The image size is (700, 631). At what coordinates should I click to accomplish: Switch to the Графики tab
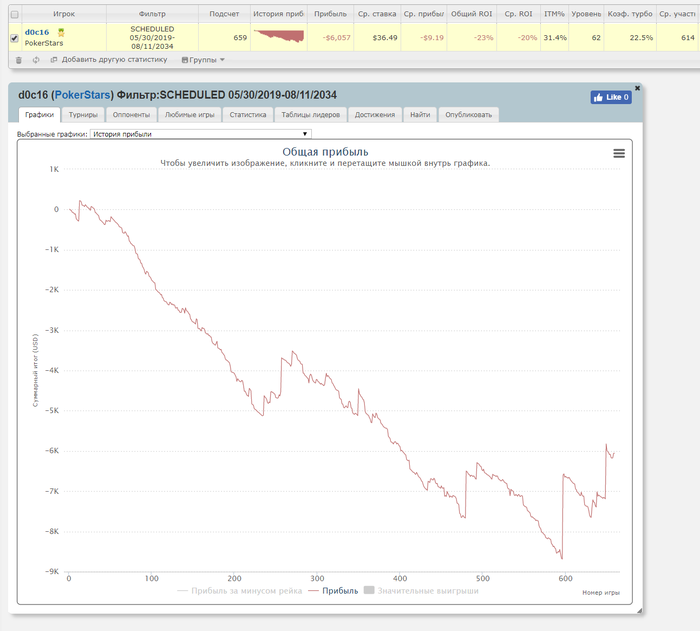(39, 115)
